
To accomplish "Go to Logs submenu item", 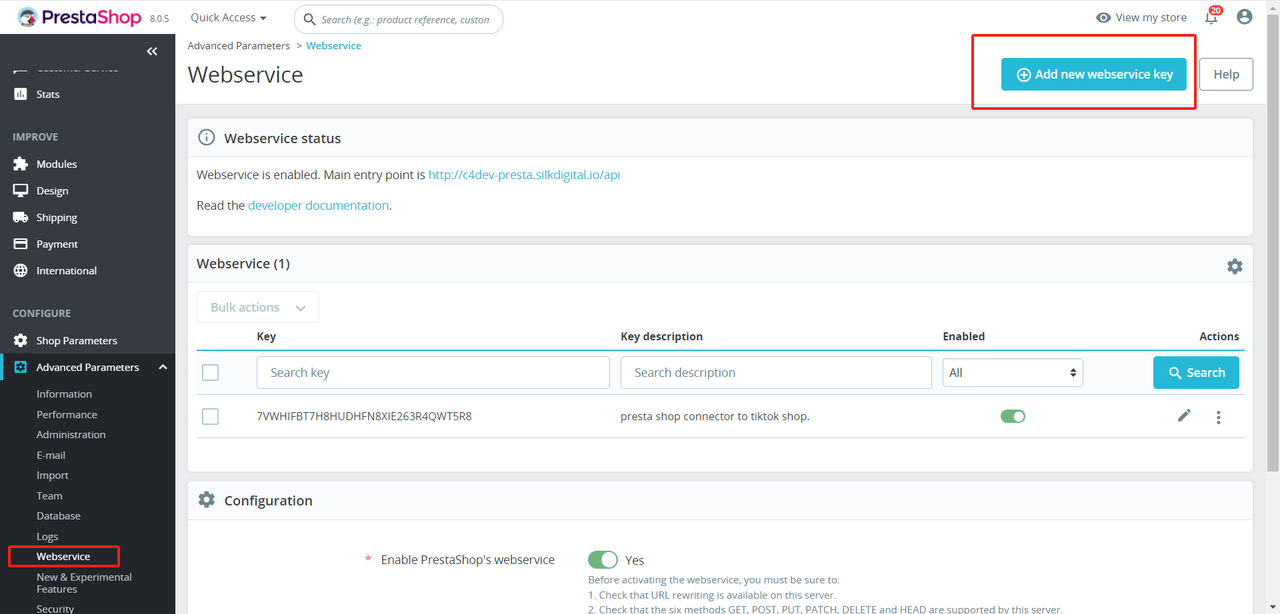I will tap(47, 537).
